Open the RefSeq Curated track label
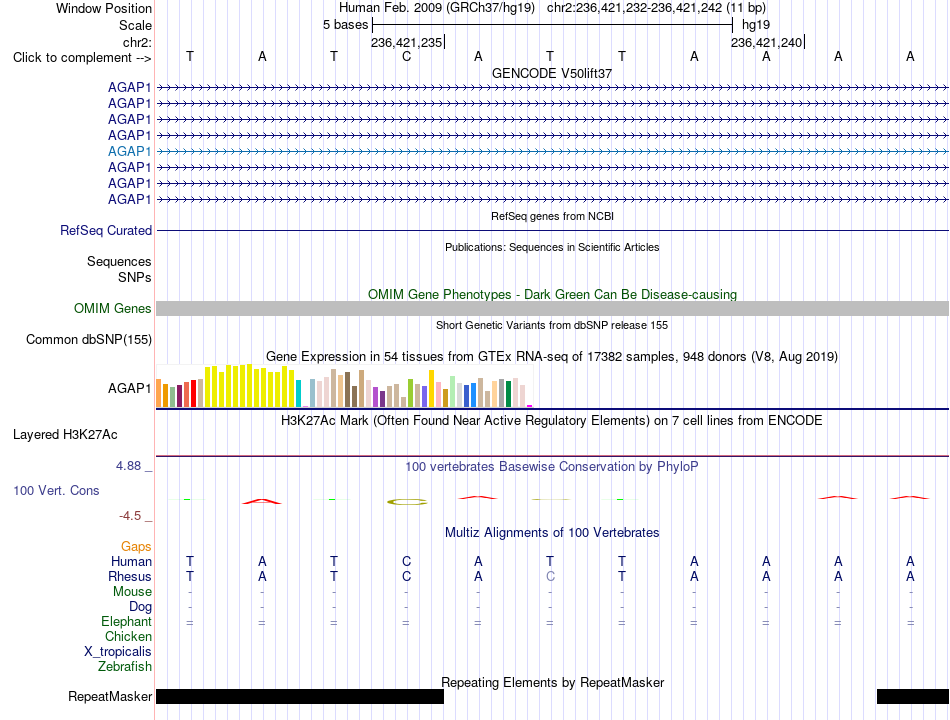Image resolution: width=950 pixels, height=720 pixels. 106,230
